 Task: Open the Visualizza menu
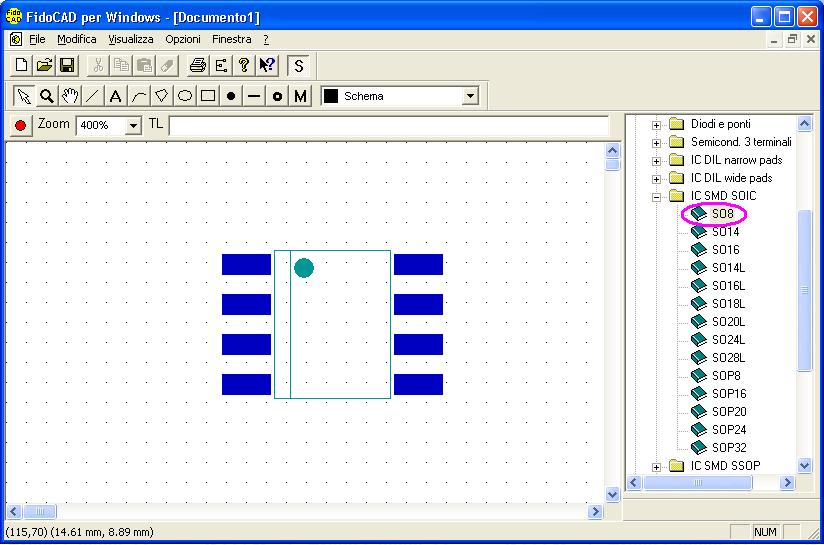pyautogui.click(x=131, y=39)
